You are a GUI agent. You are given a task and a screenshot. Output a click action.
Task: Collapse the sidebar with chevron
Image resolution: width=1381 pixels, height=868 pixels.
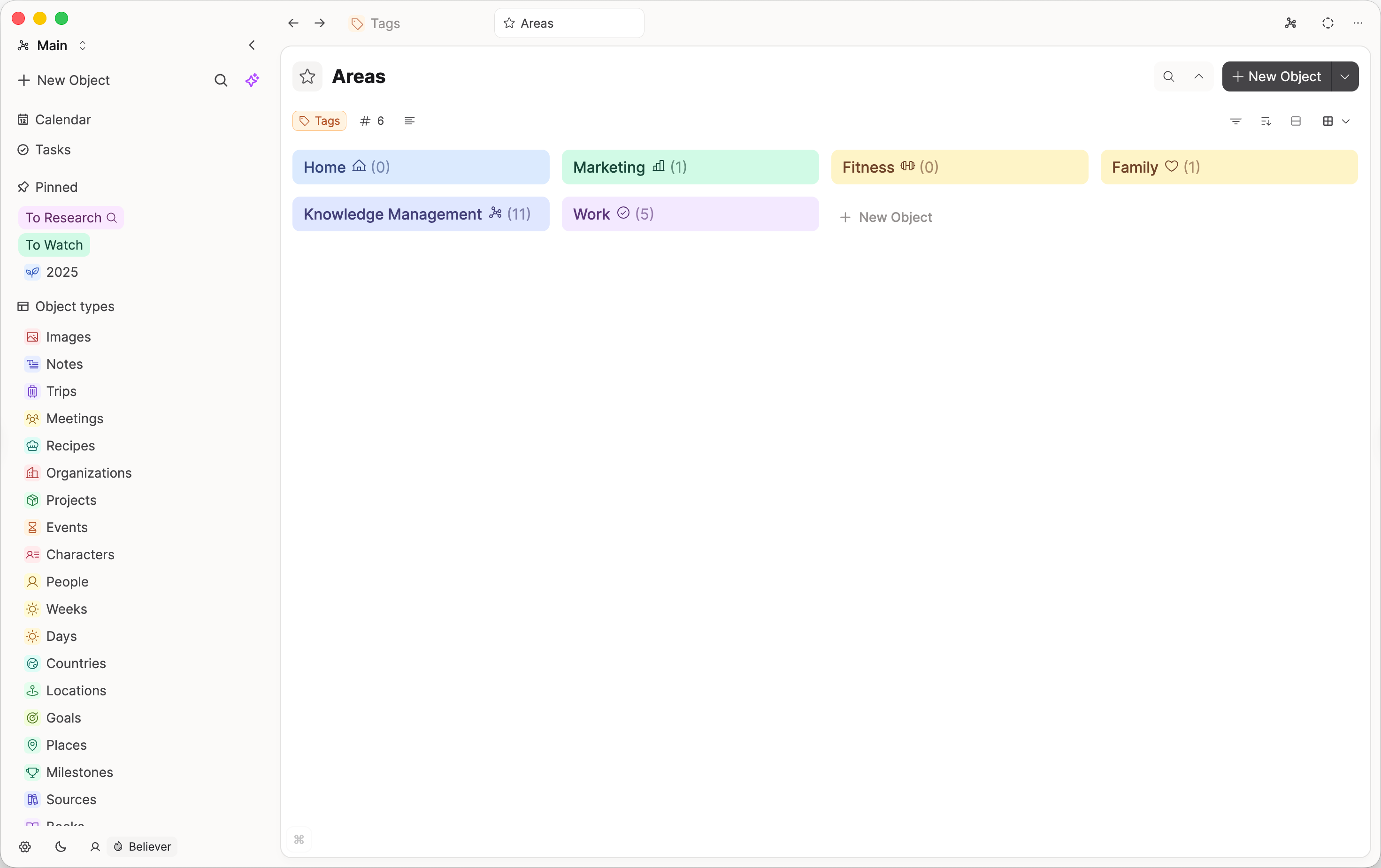click(x=252, y=46)
